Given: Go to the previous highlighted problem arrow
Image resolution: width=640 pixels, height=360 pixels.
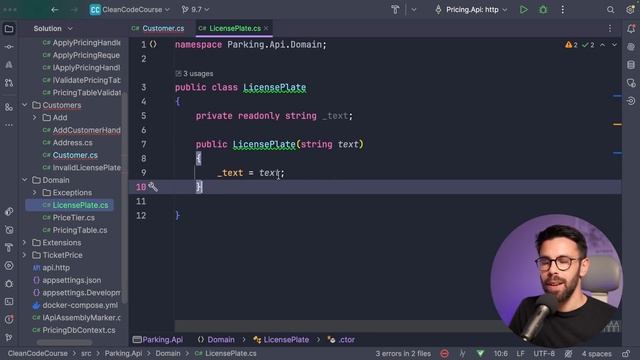Looking at the screenshot, I should (602, 45).
